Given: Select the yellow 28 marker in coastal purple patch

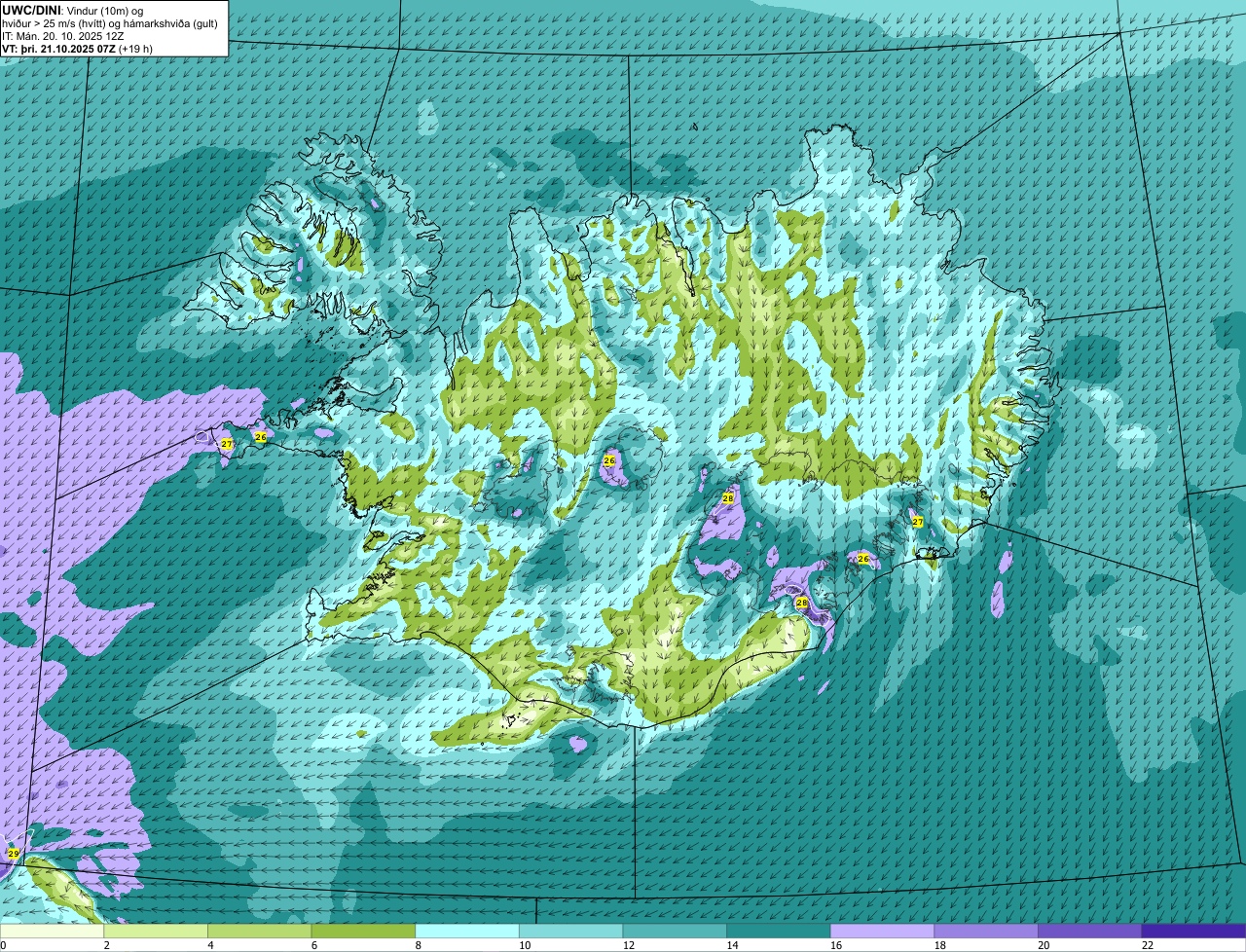Looking at the screenshot, I should (x=802, y=604).
